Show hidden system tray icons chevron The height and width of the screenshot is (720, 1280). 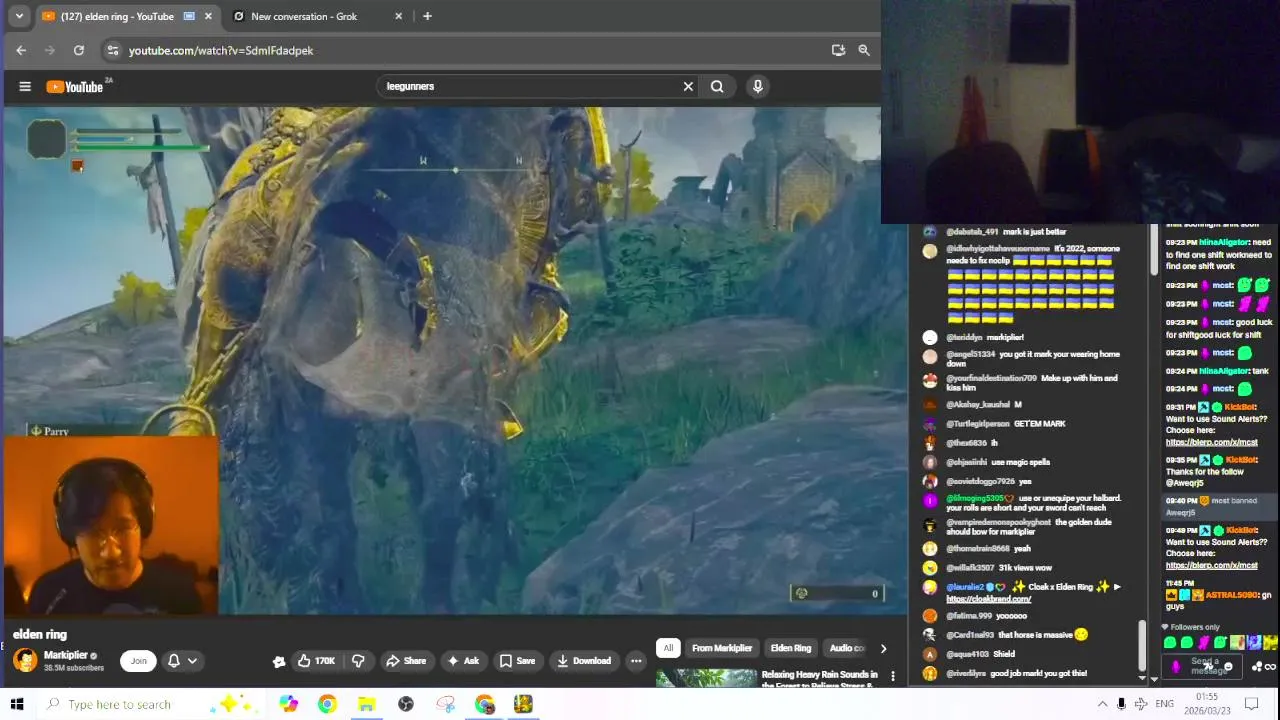click(x=1102, y=704)
